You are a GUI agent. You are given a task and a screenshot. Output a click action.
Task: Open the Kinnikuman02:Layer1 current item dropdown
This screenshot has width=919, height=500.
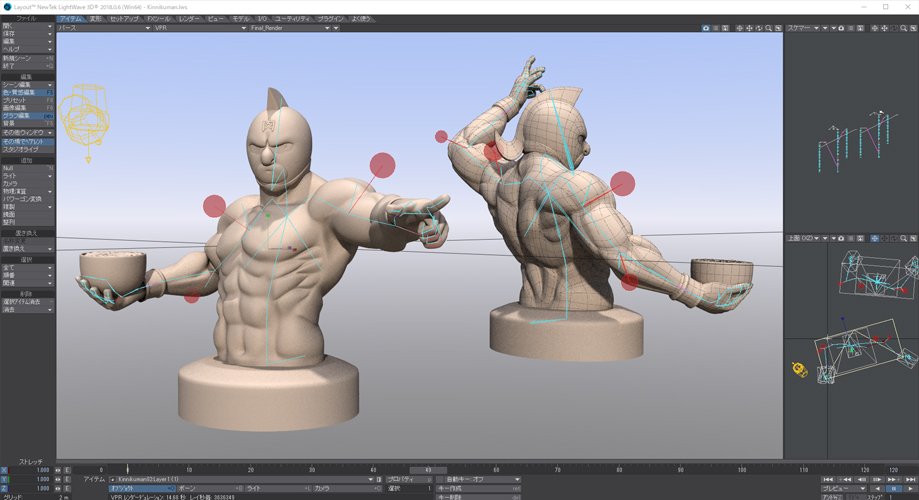[241, 479]
